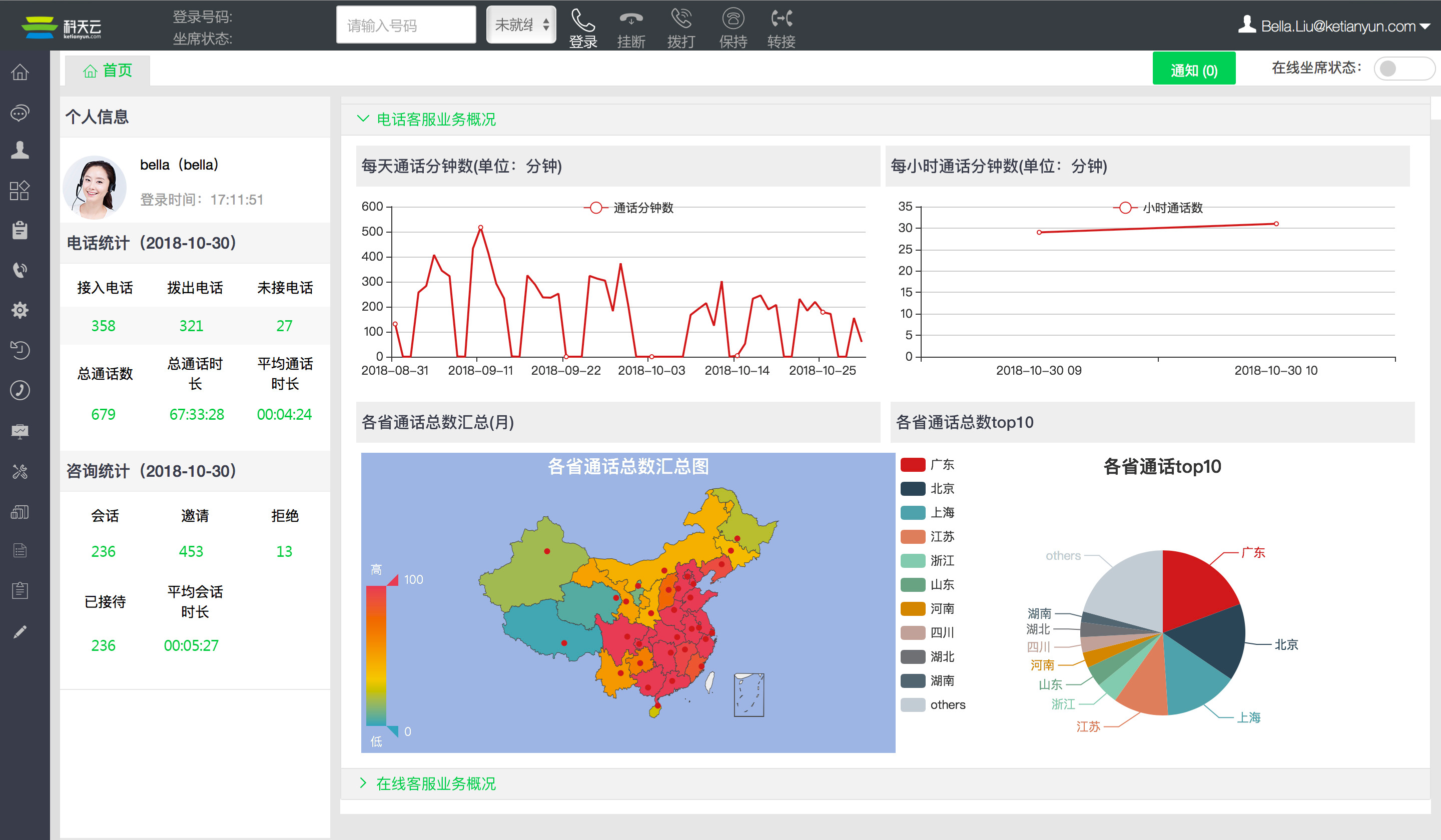The width and height of the screenshot is (1441, 840).
Task: Click the 北京 slice label in pie chart
Action: [x=1285, y=644]
